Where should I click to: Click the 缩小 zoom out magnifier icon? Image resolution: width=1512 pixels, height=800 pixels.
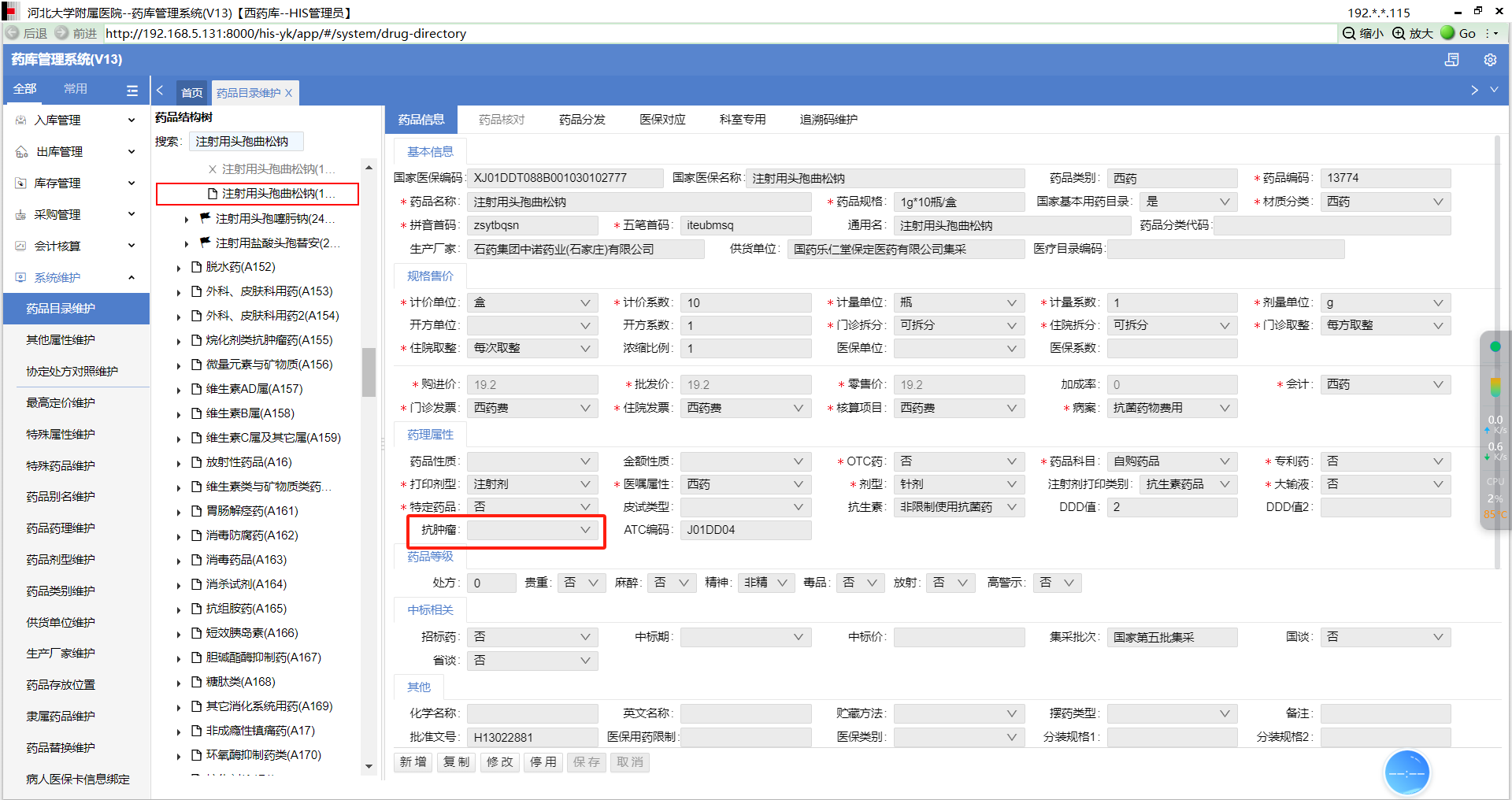1349,33
